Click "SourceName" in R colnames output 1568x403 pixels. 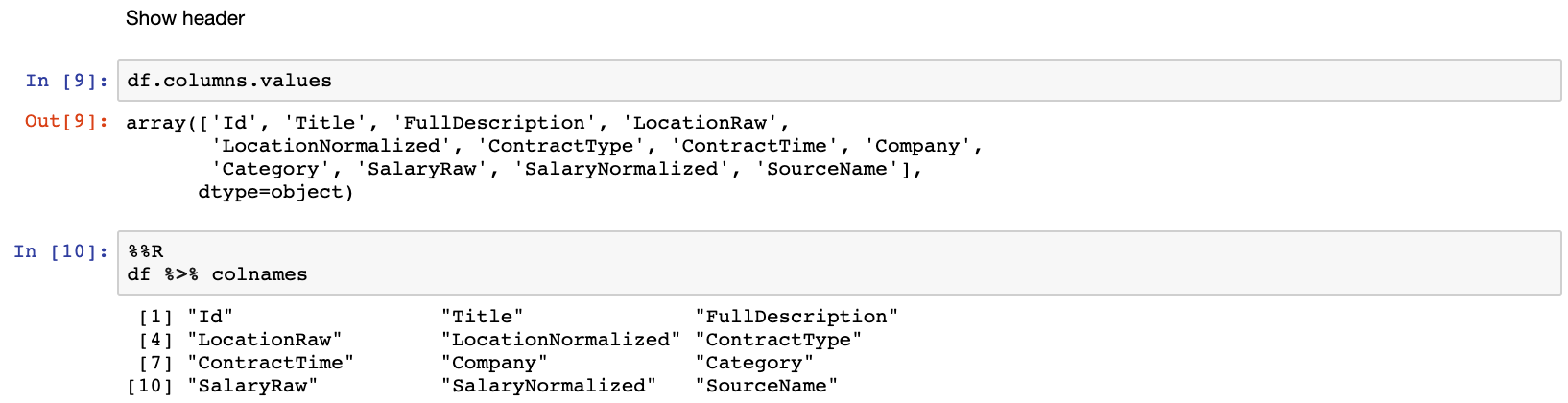coord(767,386)
